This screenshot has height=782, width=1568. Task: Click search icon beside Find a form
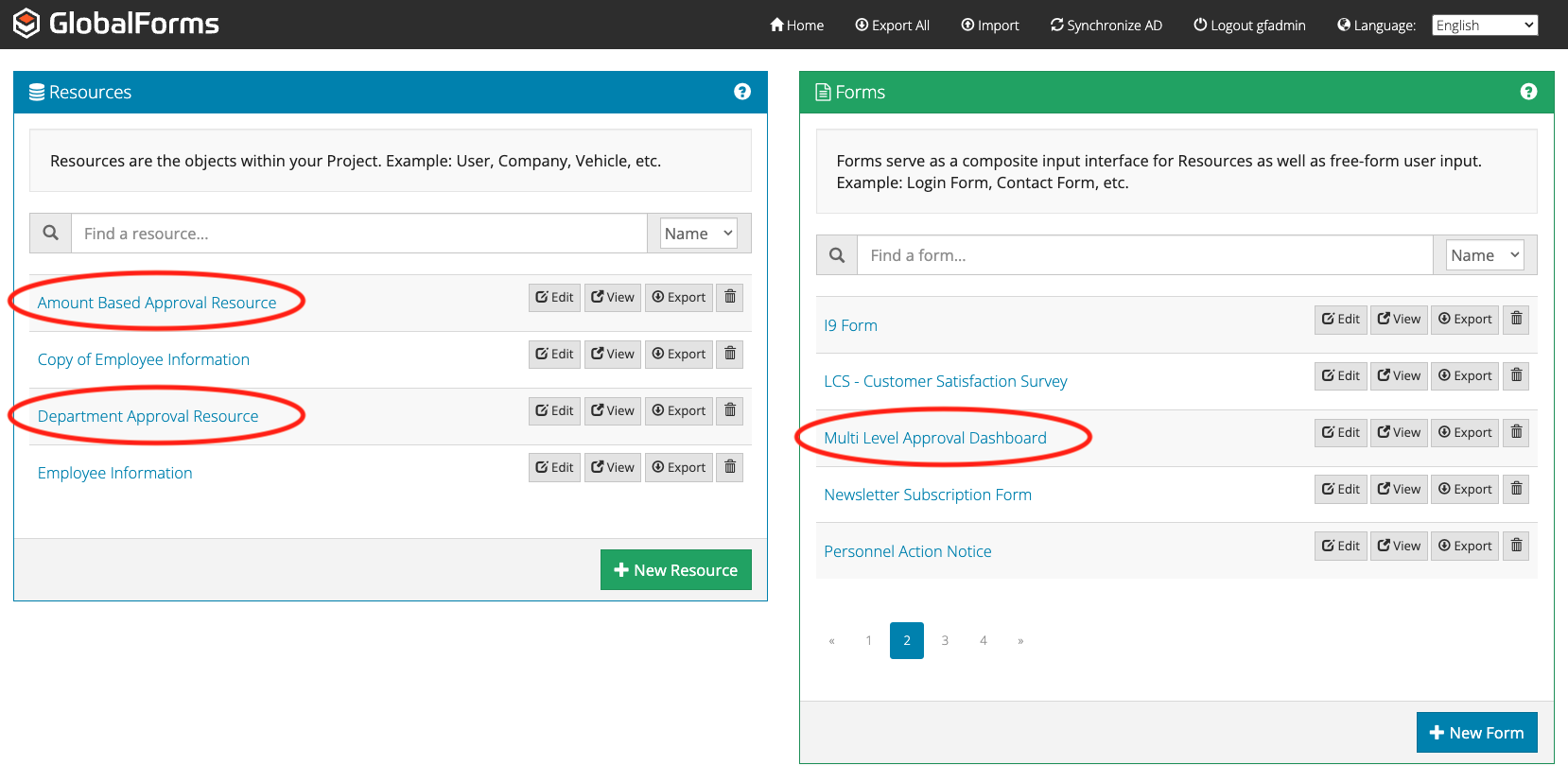point(837,255)
